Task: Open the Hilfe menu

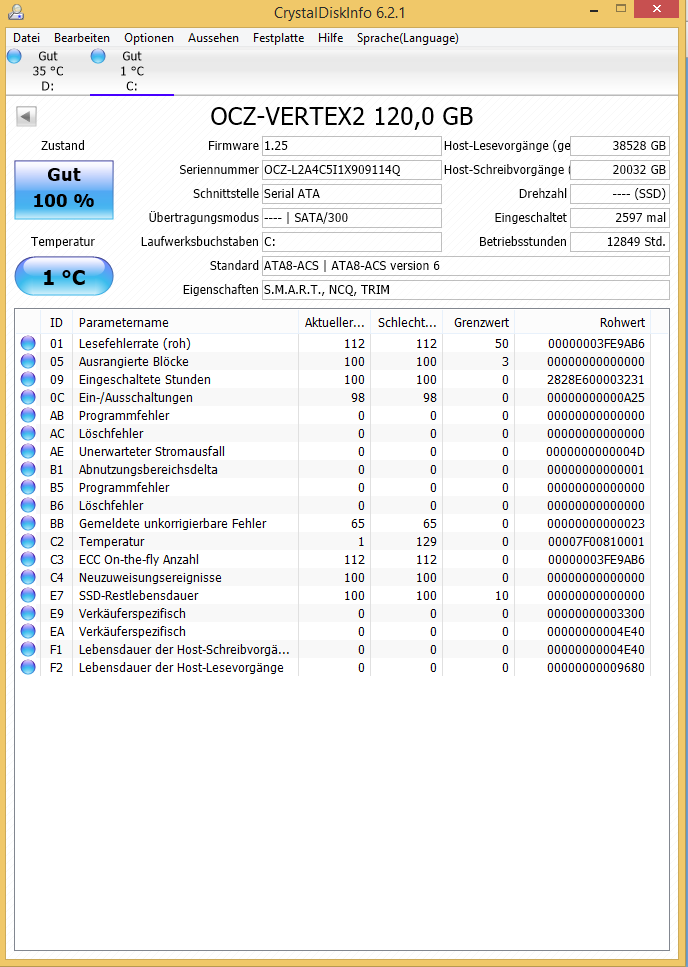Action: click(331, 38)
